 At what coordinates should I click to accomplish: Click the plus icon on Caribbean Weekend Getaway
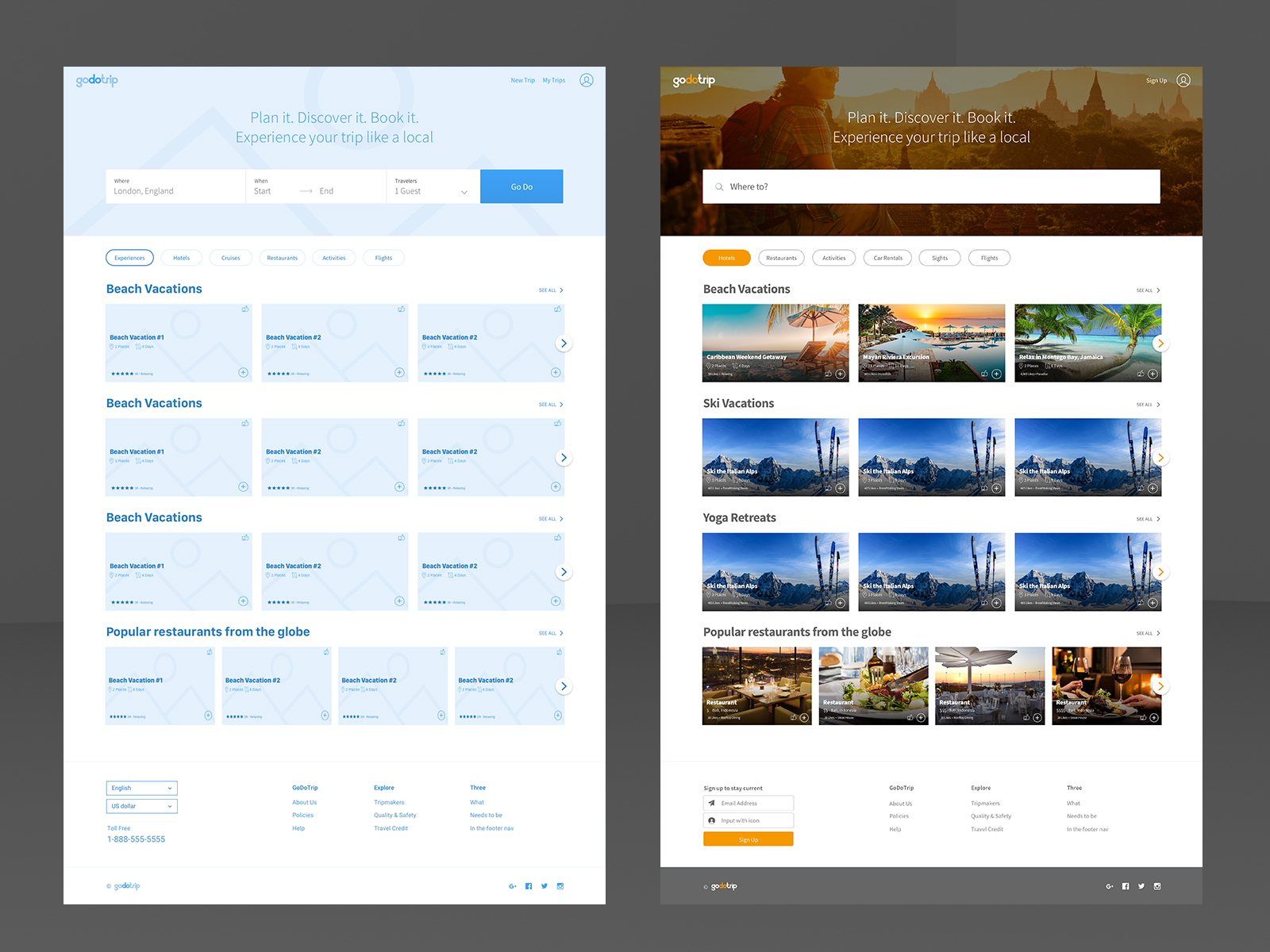(x=840, y=374)
